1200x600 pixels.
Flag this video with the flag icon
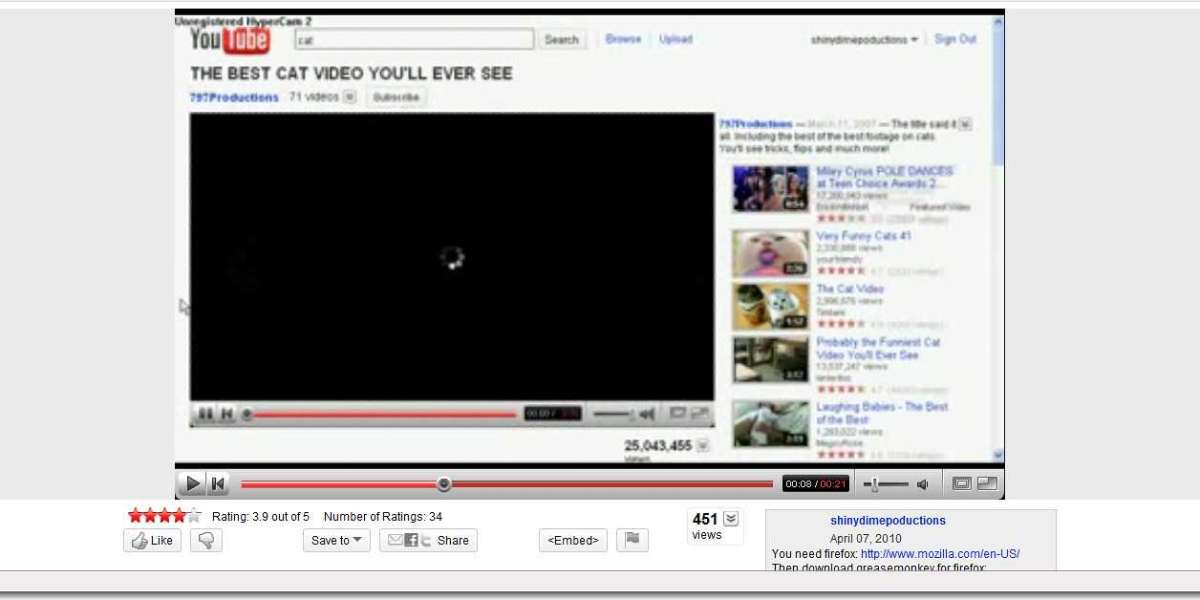632,540
